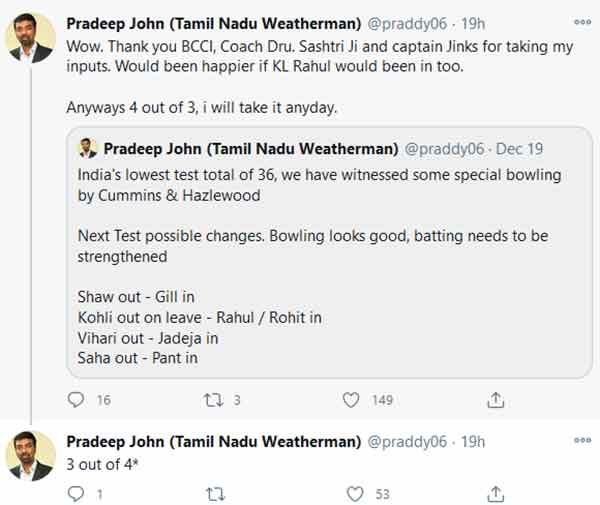Image resolution: width=600 pixels, height=505 pixels.
Task: Like the tweet with 149 likes
Action: 351,400
